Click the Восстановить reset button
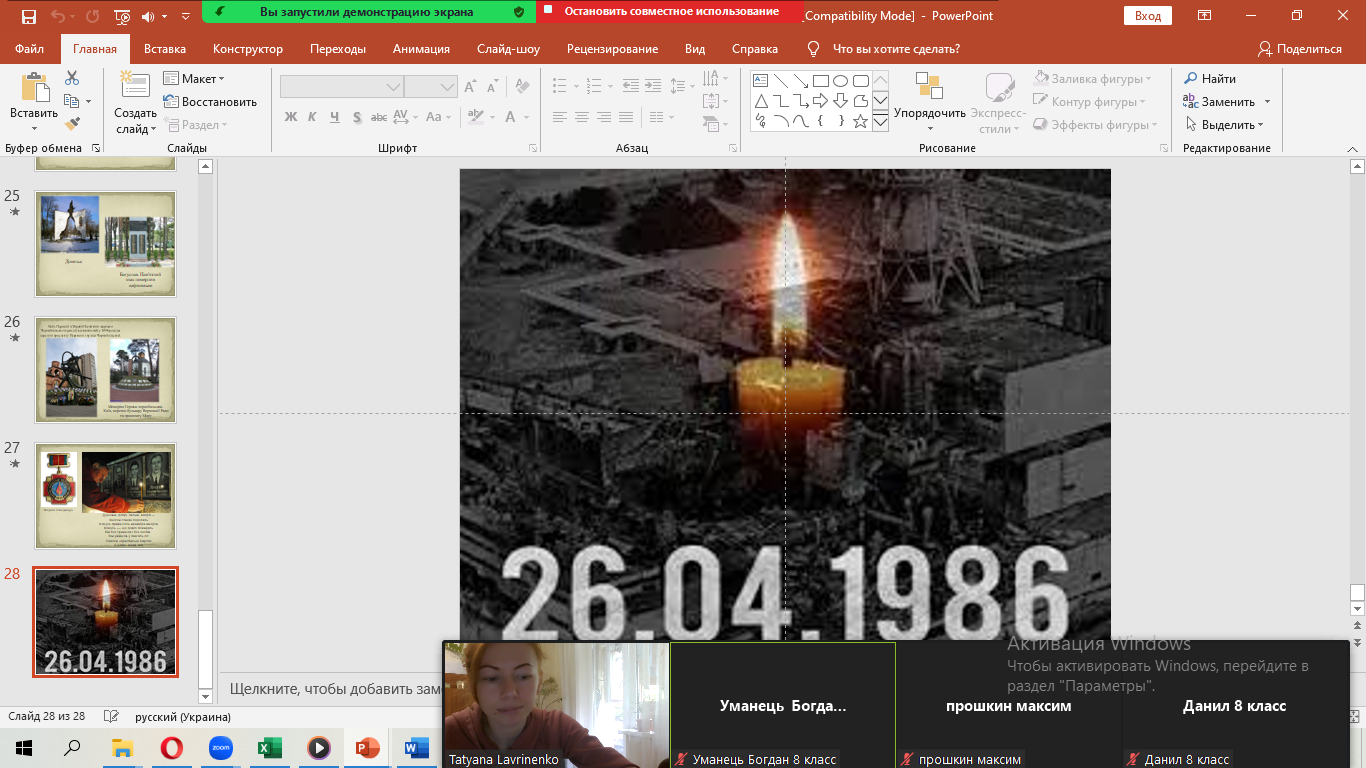Viewport: 1366px width, 768px height. point(210,102)
